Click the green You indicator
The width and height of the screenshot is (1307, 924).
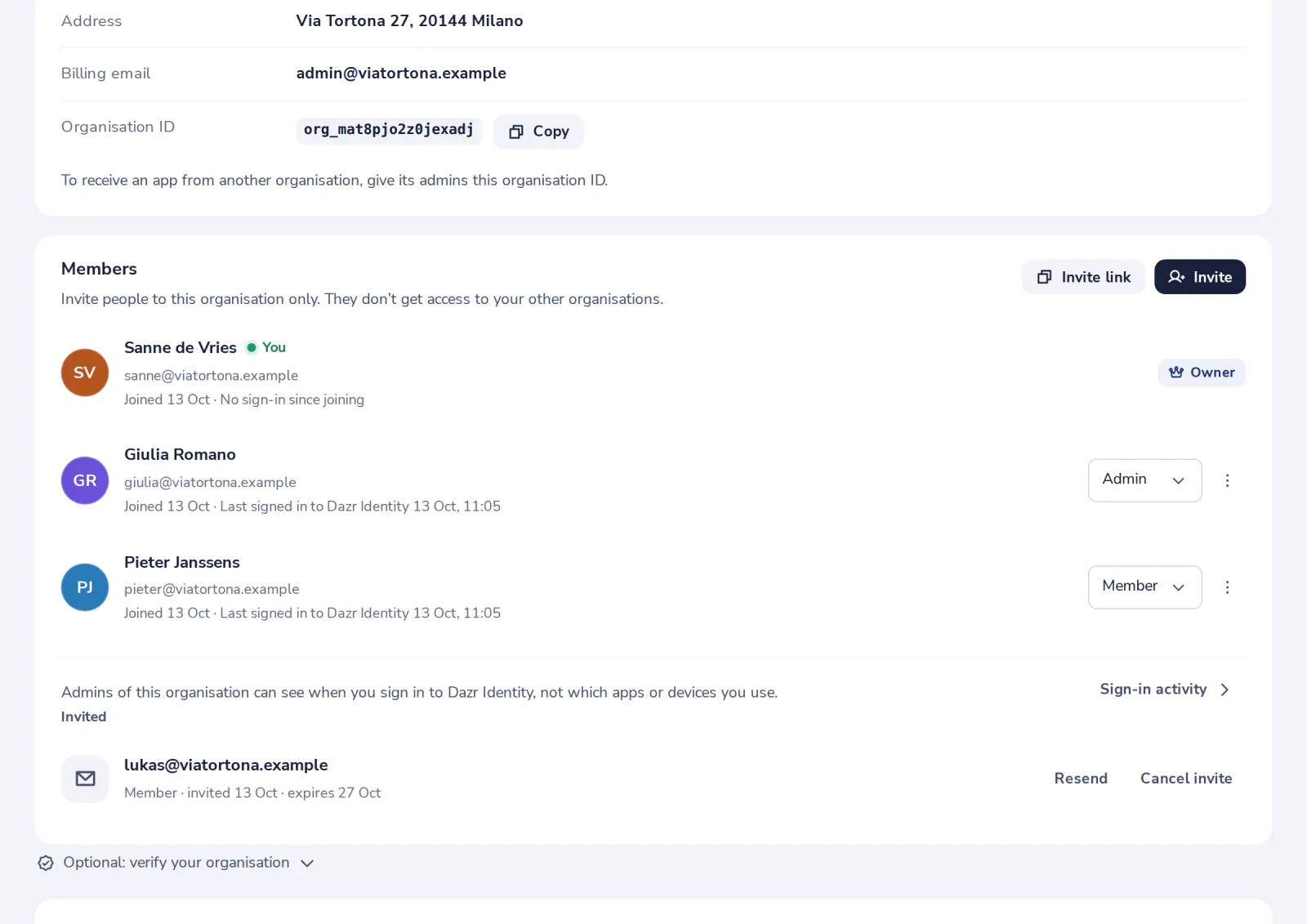pos(266,347)
